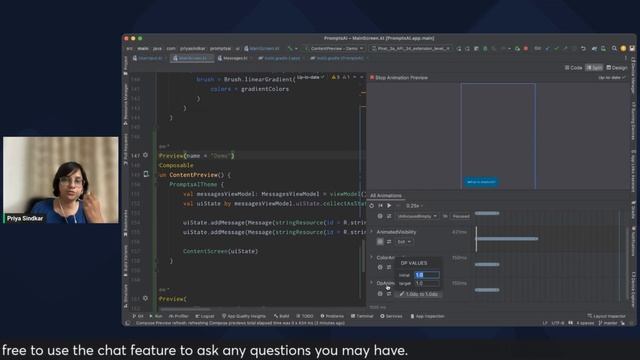The image size is (640, 360).
Task: Open ContentPreview run configuration dropdown
Action: click(x=335, y=49)
